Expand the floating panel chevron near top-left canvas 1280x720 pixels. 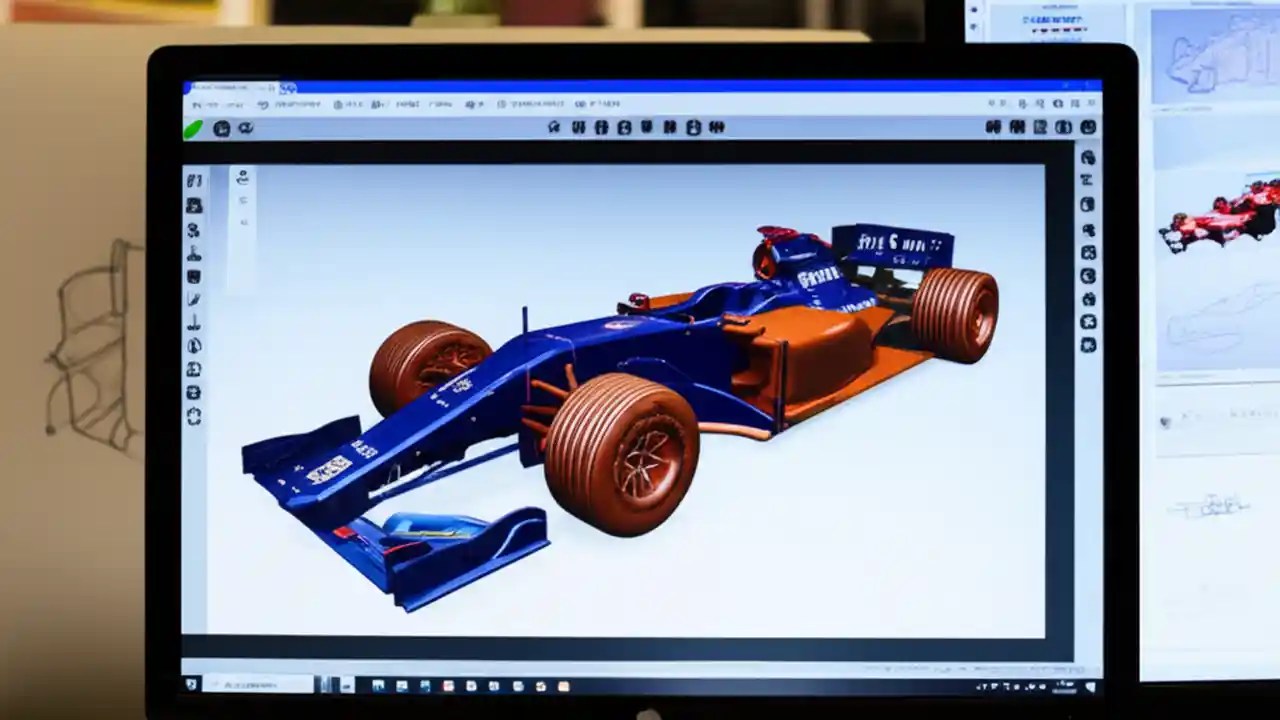pyautogui.click(x=242, y=180)
